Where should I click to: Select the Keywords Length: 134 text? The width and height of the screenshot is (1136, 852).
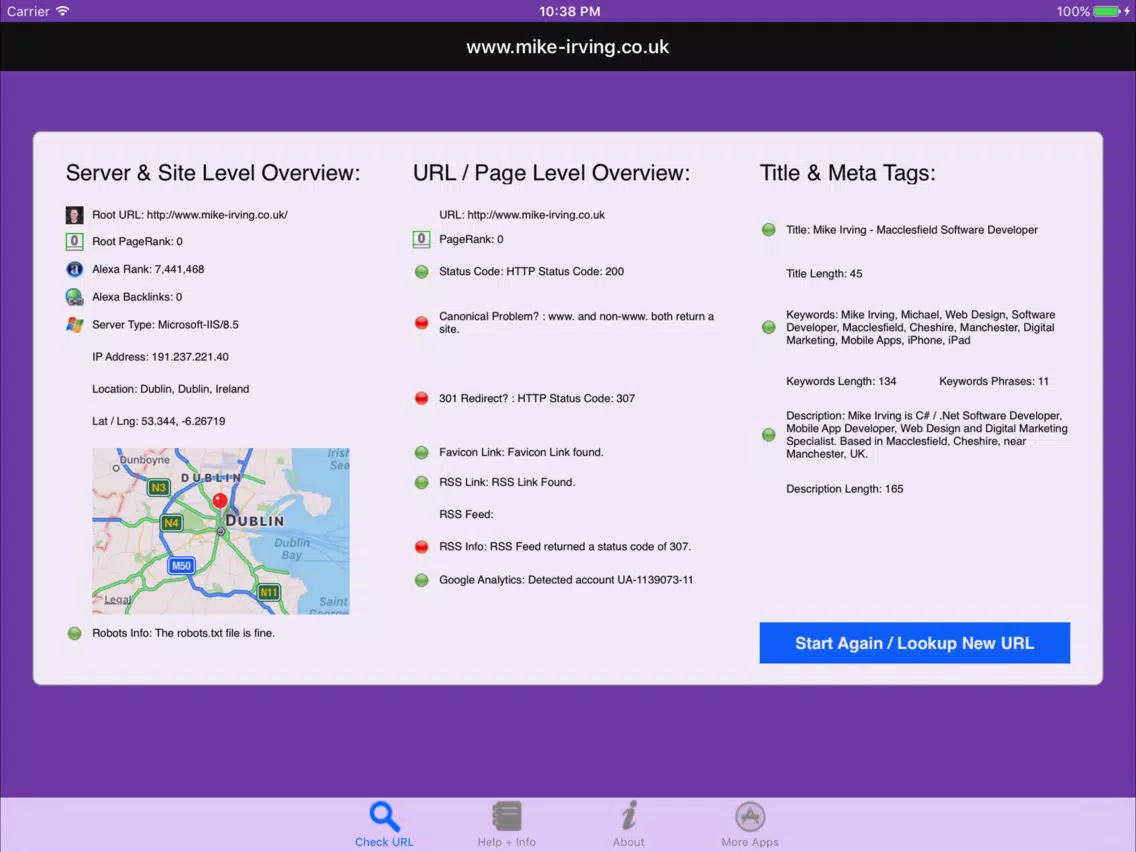click(841, 381)
